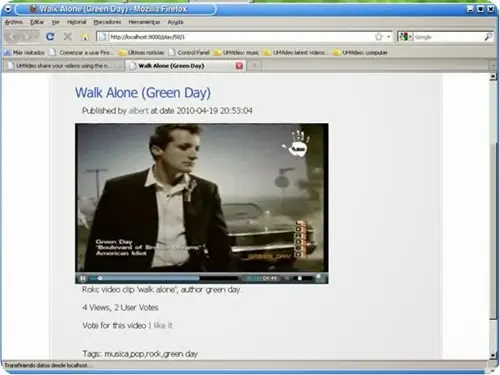
Task: Open the Control Panel bookmark
Action: click(x=189, y=52)
